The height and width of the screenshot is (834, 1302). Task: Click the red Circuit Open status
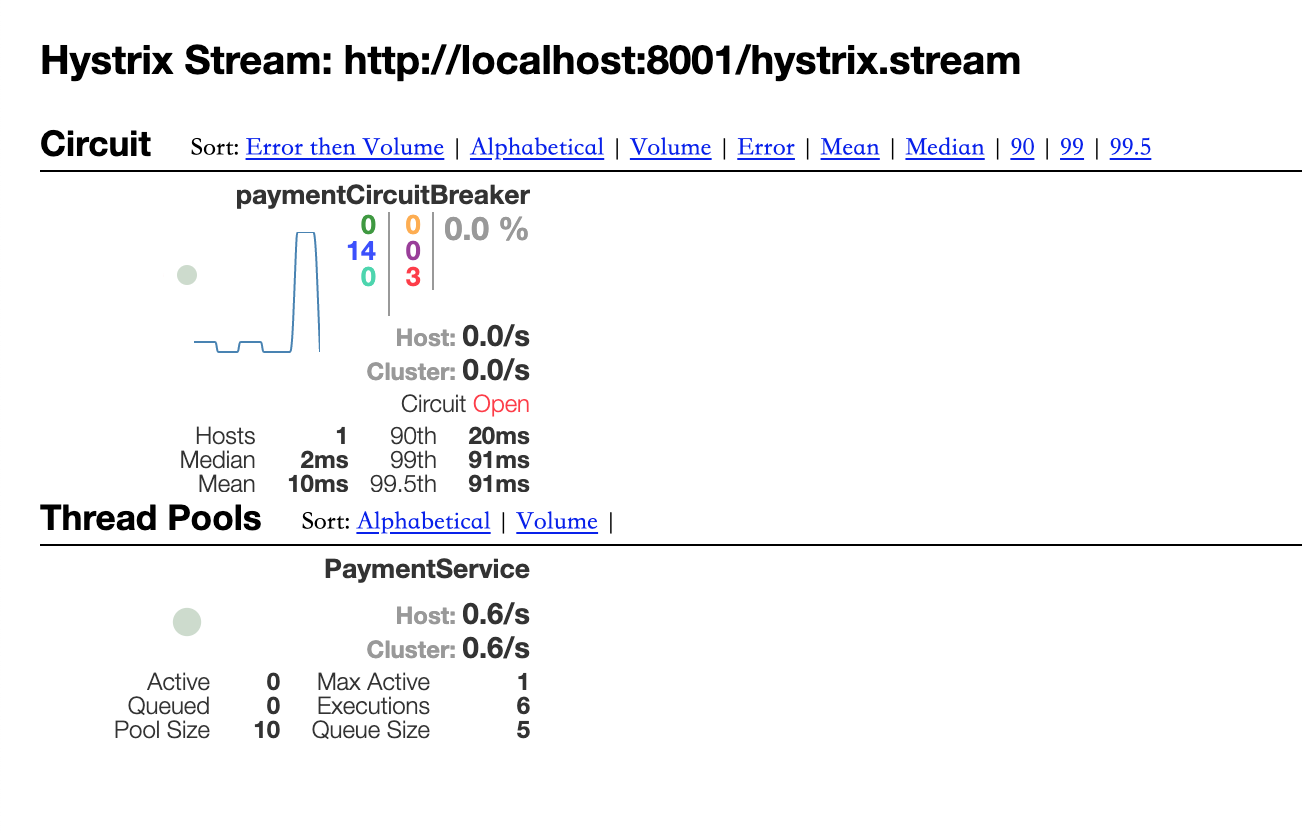(x=501, y=404)
